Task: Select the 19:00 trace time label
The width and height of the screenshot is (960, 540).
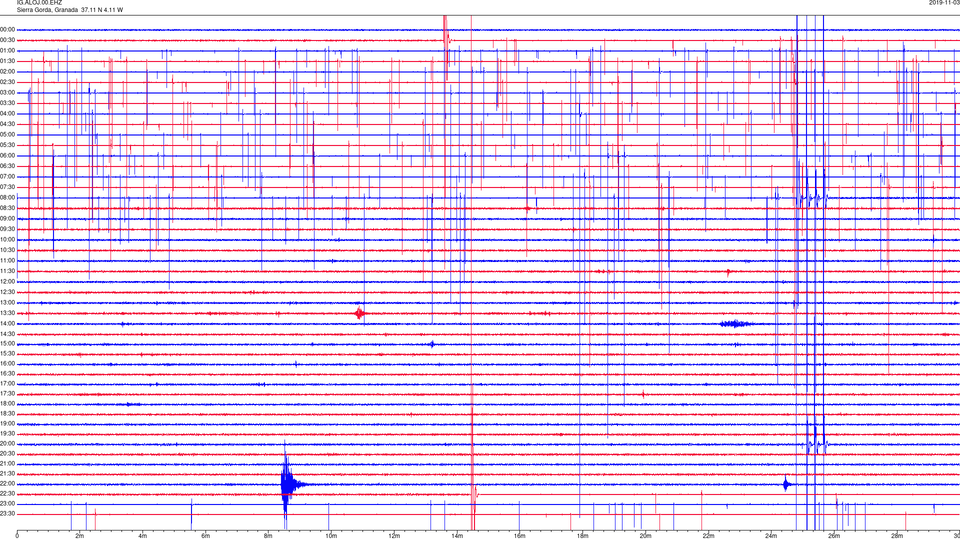Action: tap(8, 424)
